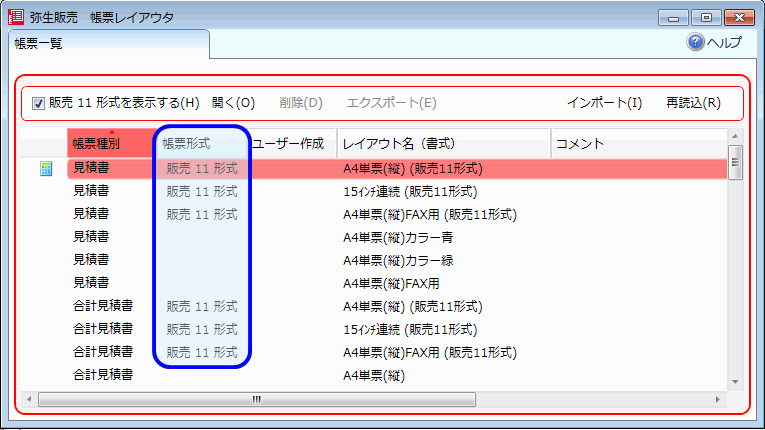Sort by the ユーザー作成 column header
This screenshot has height=430, width=765.
[292, 143]
